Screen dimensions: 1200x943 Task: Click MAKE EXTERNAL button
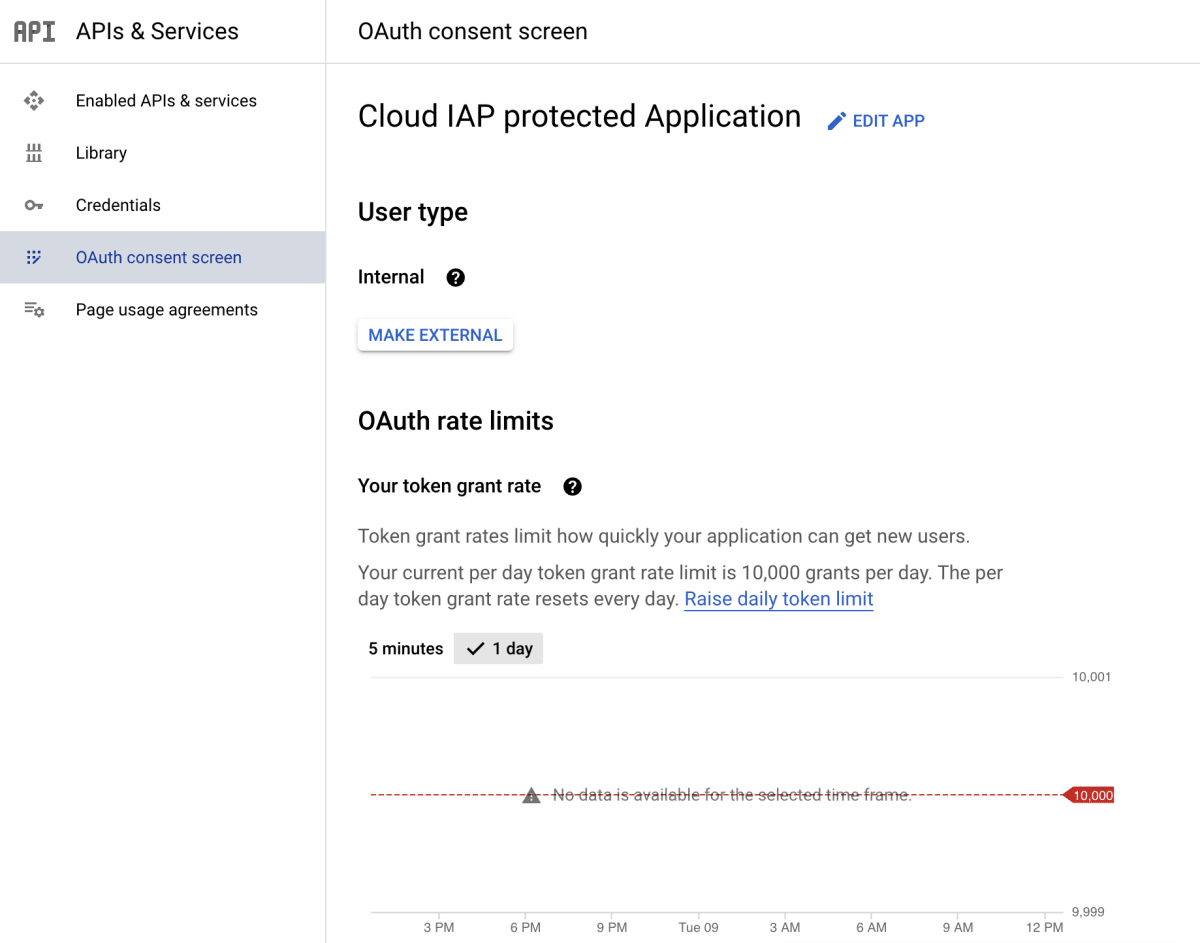point(435,335)
